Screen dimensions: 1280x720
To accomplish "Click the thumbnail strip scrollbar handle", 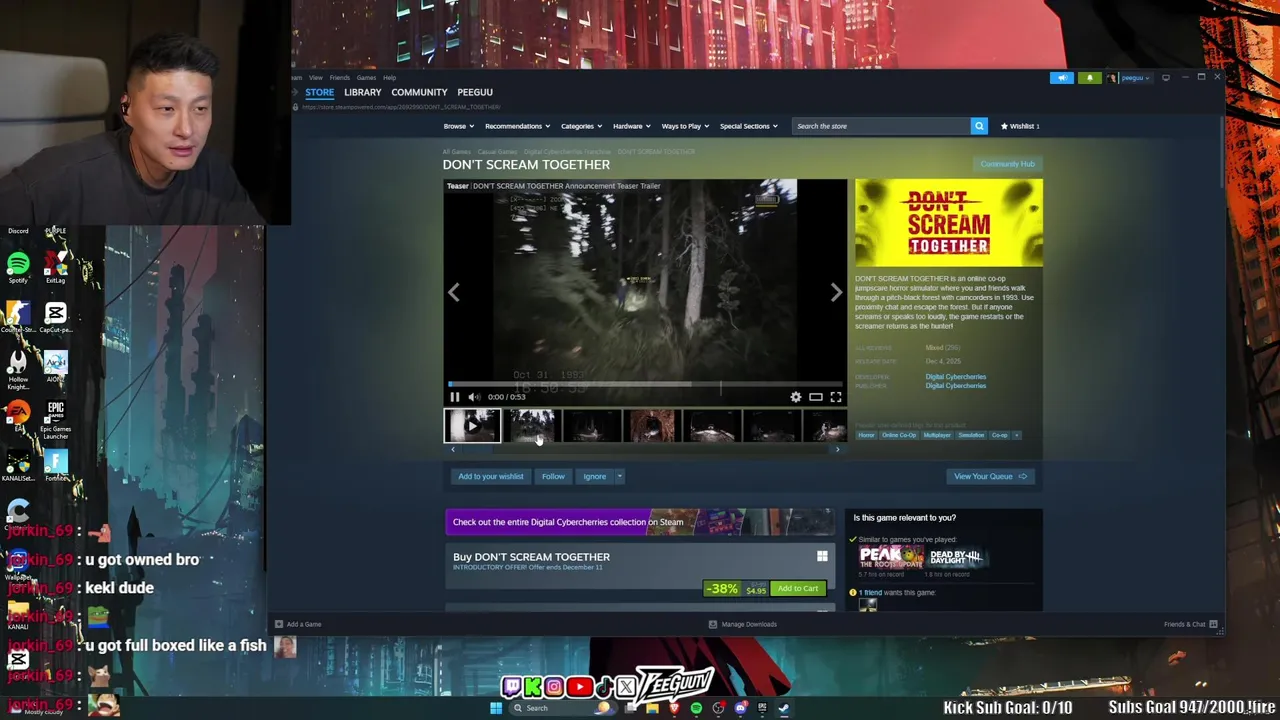I will coord(478,450).
